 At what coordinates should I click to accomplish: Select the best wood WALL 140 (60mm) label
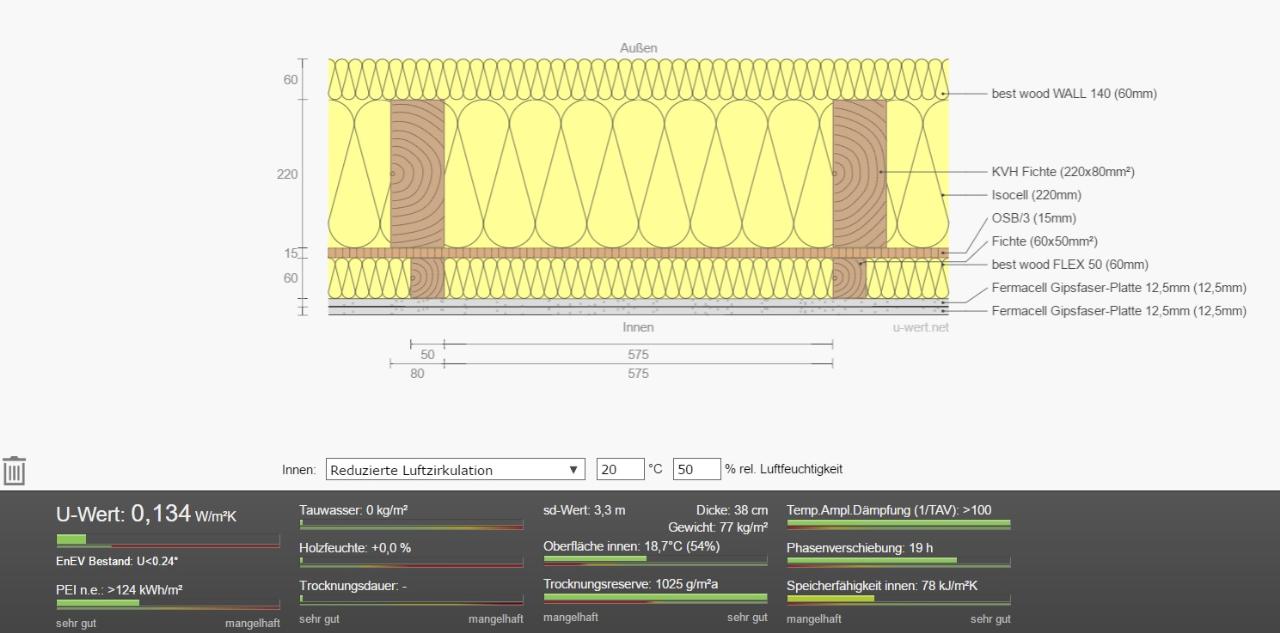(x=1074, y=94)
